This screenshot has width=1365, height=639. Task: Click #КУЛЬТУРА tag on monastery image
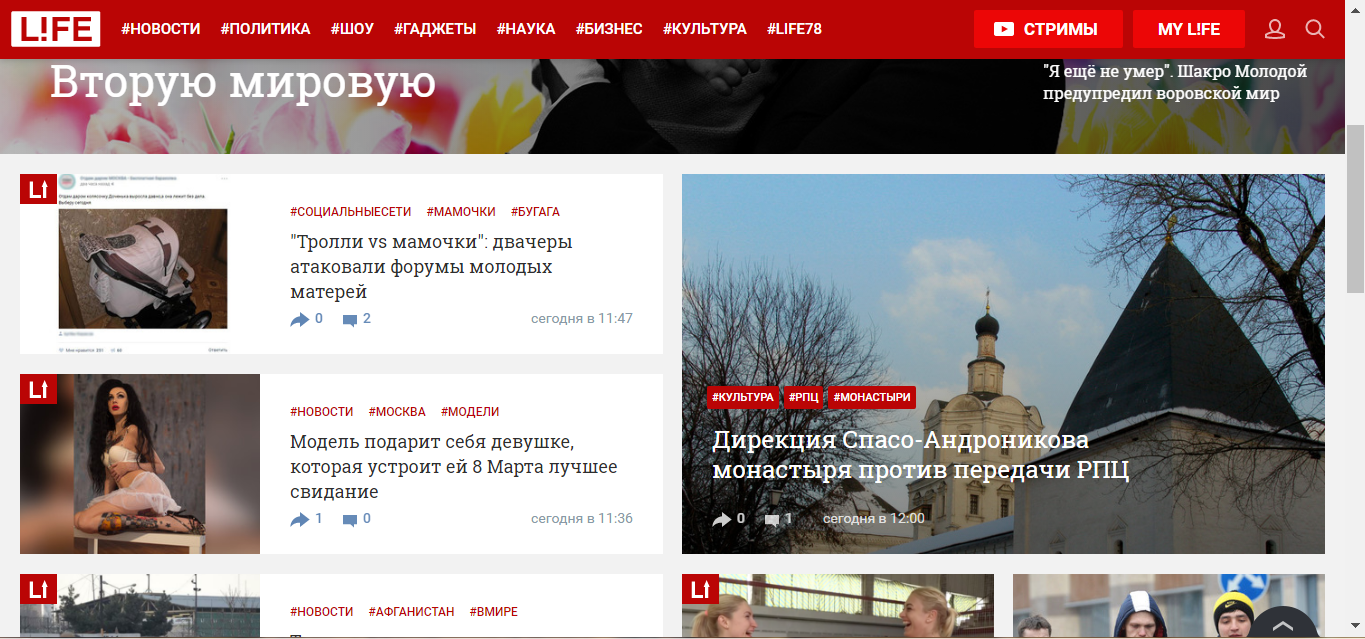[x=743, y=397]
